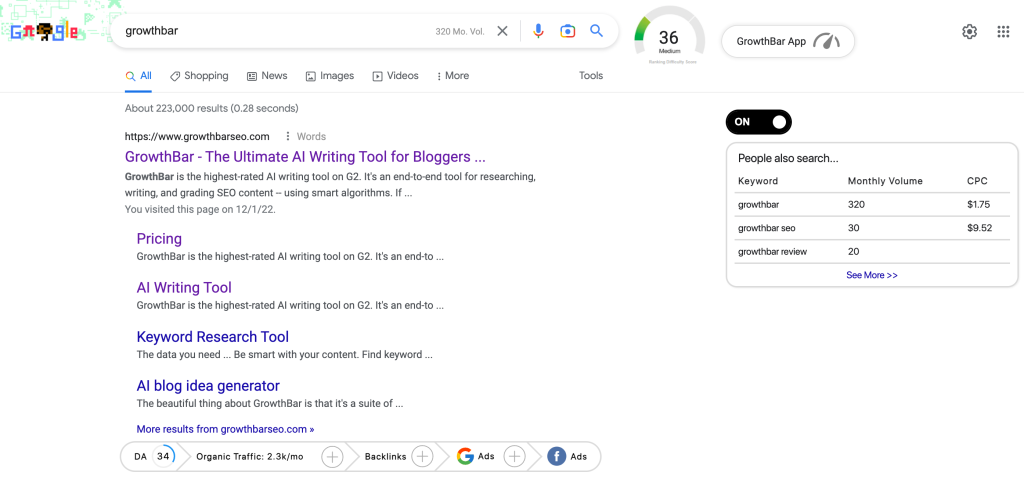The width and height of the screenshot is (1024, 497).
Task: Click the Google G Ads icon
Action: click(465, 457)
